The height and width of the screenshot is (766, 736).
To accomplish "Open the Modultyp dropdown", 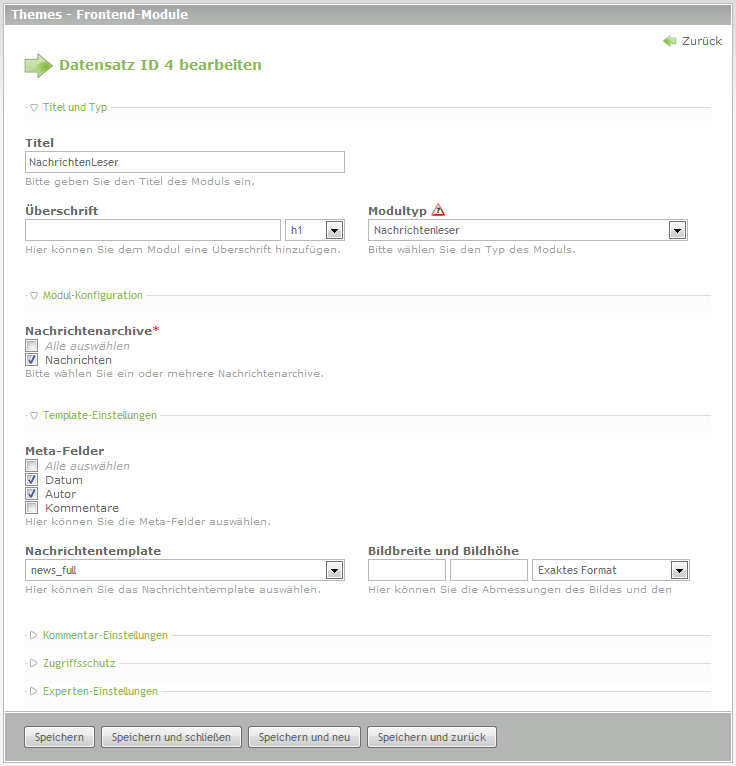I will pyautogui.click(x=527, y=231).
